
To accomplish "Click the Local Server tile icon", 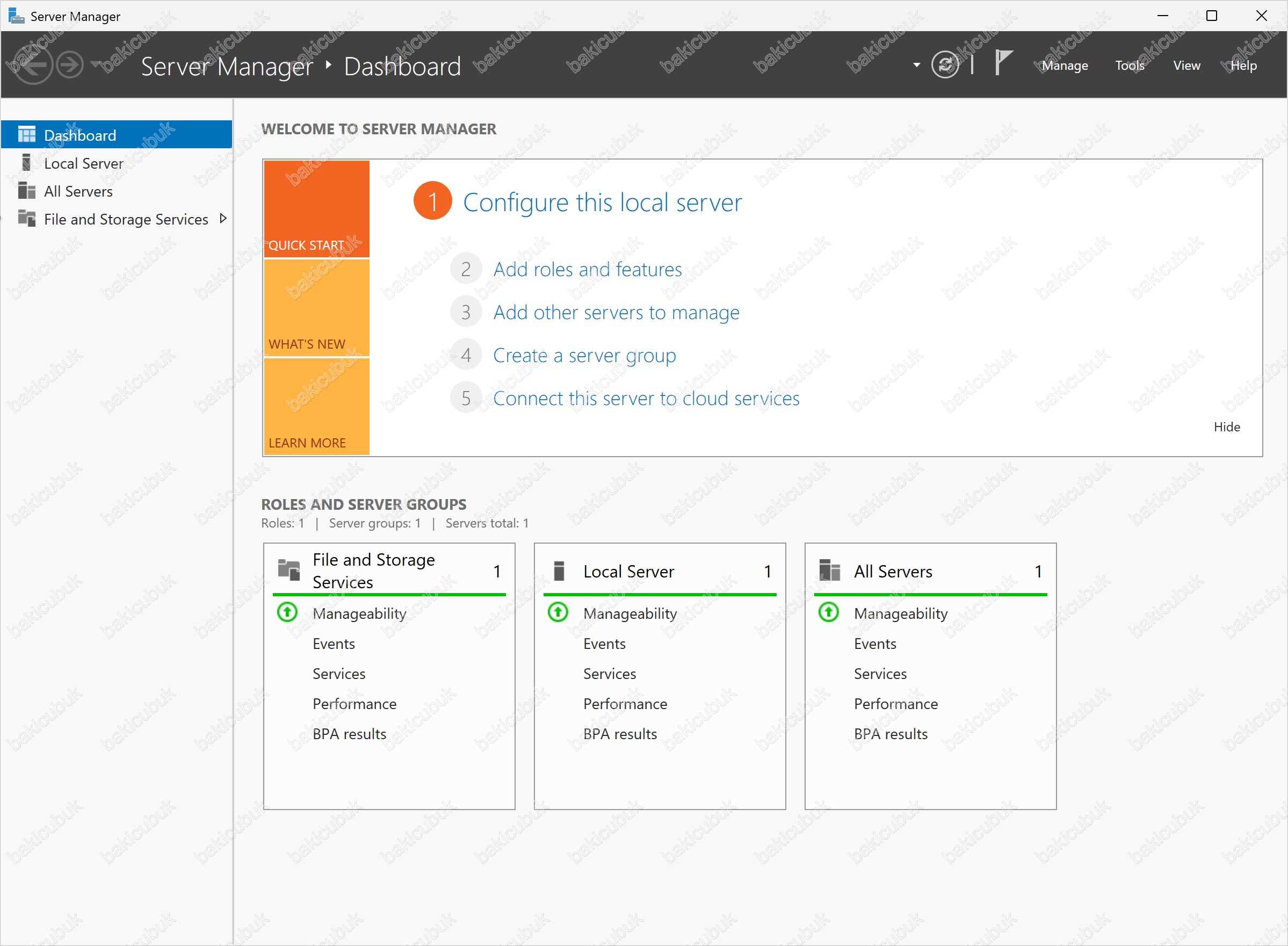I will pyautogui.click(x=559, y=571).
